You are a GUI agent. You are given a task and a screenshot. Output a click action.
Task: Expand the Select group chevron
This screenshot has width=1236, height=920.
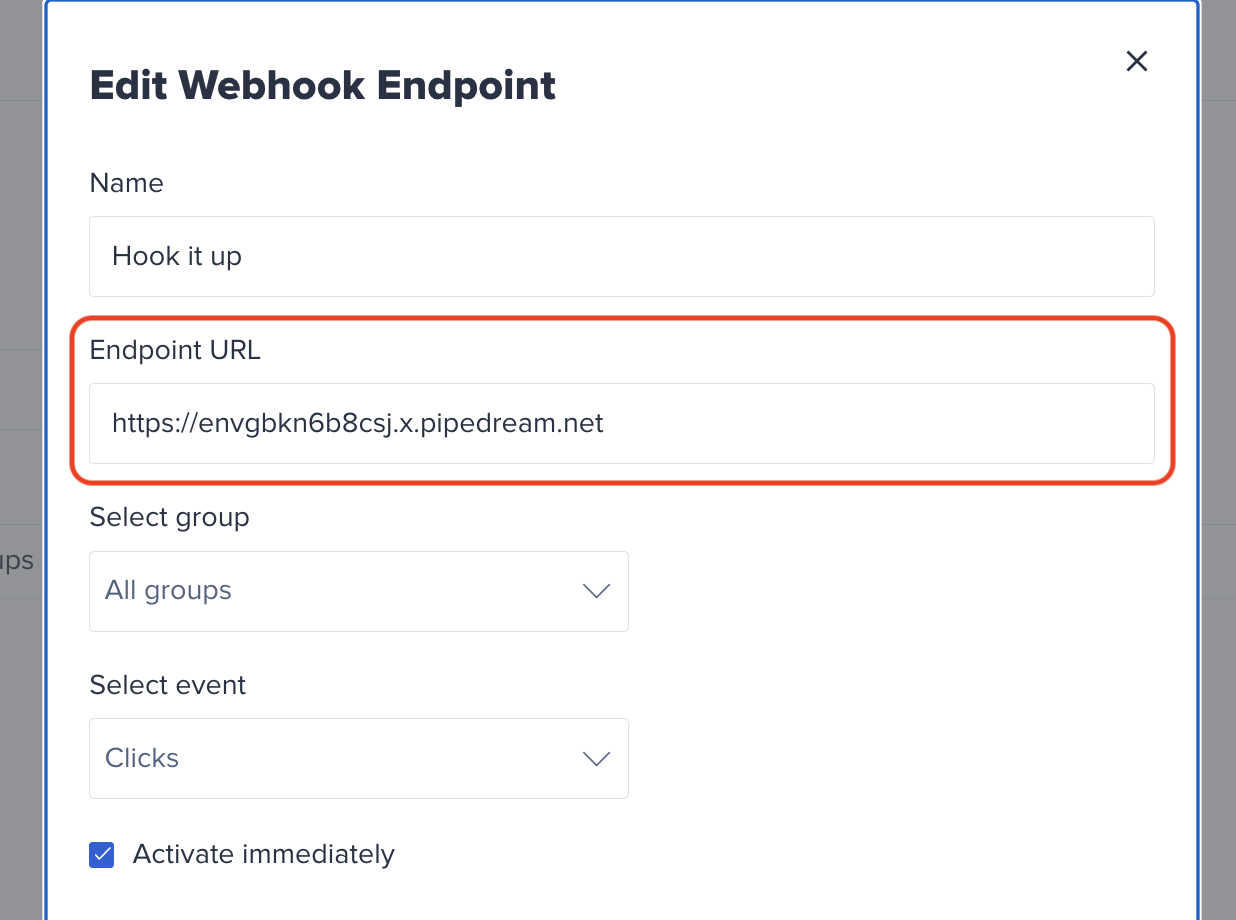[596, 591]
